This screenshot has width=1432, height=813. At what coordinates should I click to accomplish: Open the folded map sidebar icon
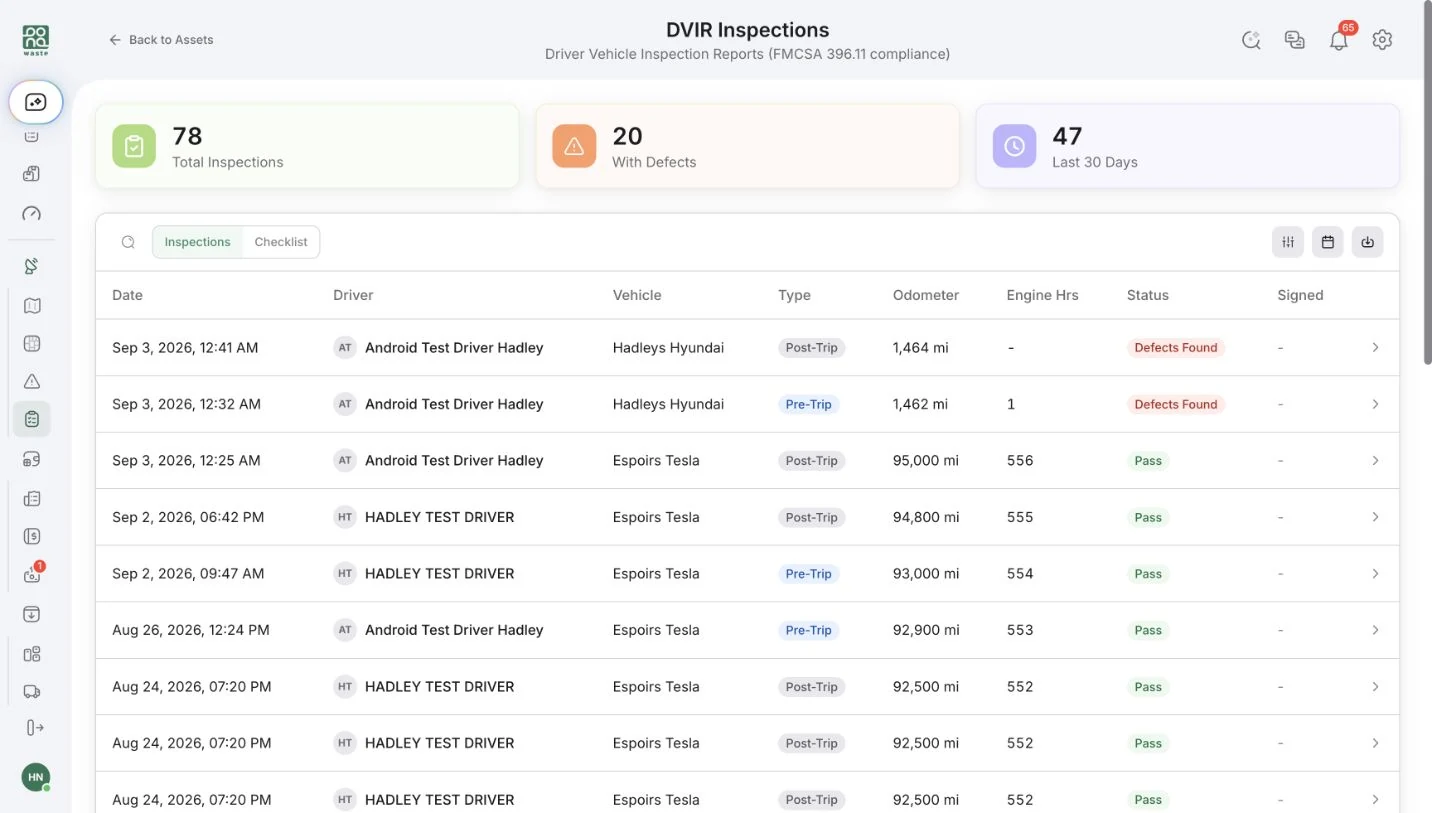click(32, 305)
